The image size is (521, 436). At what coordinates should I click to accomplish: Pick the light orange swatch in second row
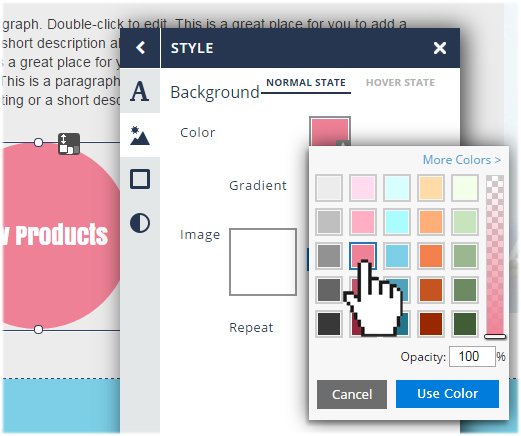[431, 222]
